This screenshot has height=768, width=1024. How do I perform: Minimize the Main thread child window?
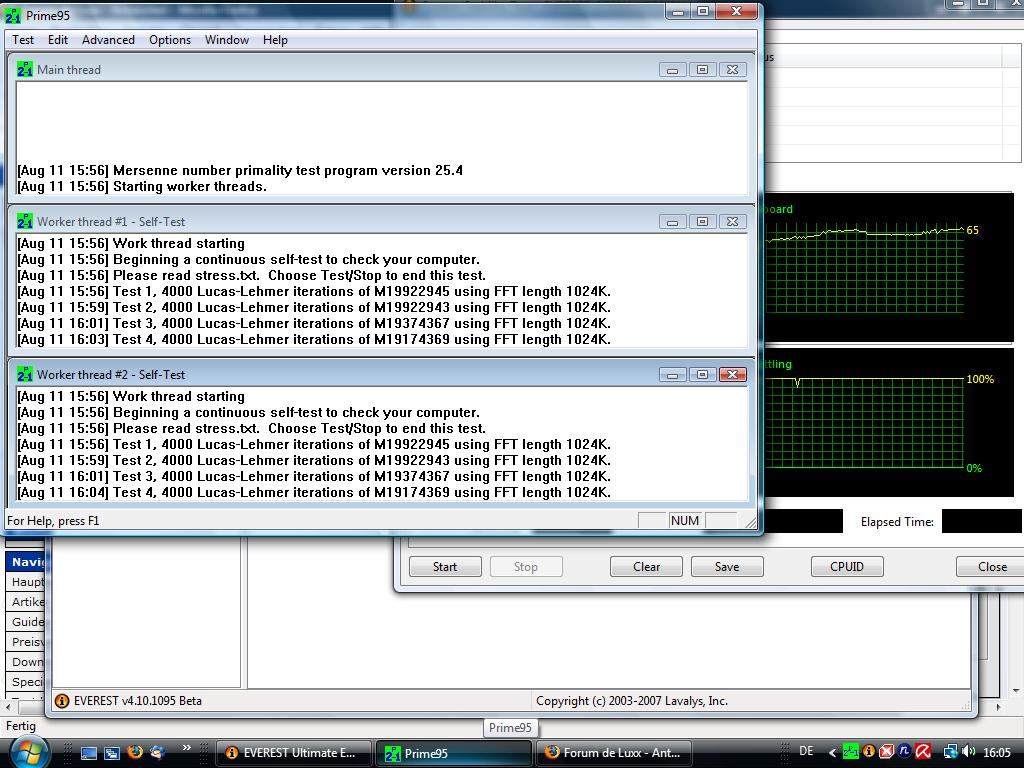[x=673, y=70]
